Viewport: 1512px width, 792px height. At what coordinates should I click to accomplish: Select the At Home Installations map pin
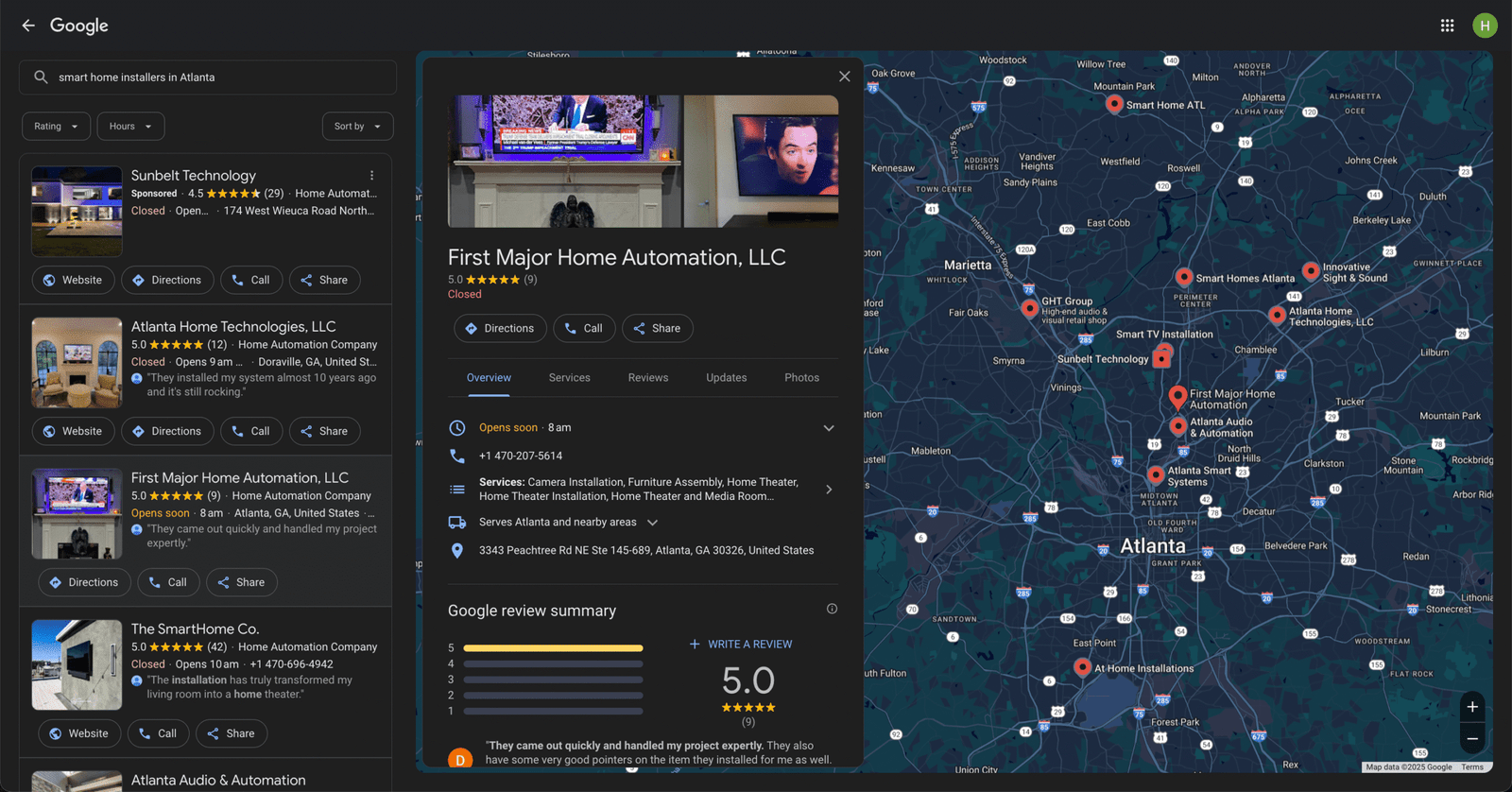1083,667
